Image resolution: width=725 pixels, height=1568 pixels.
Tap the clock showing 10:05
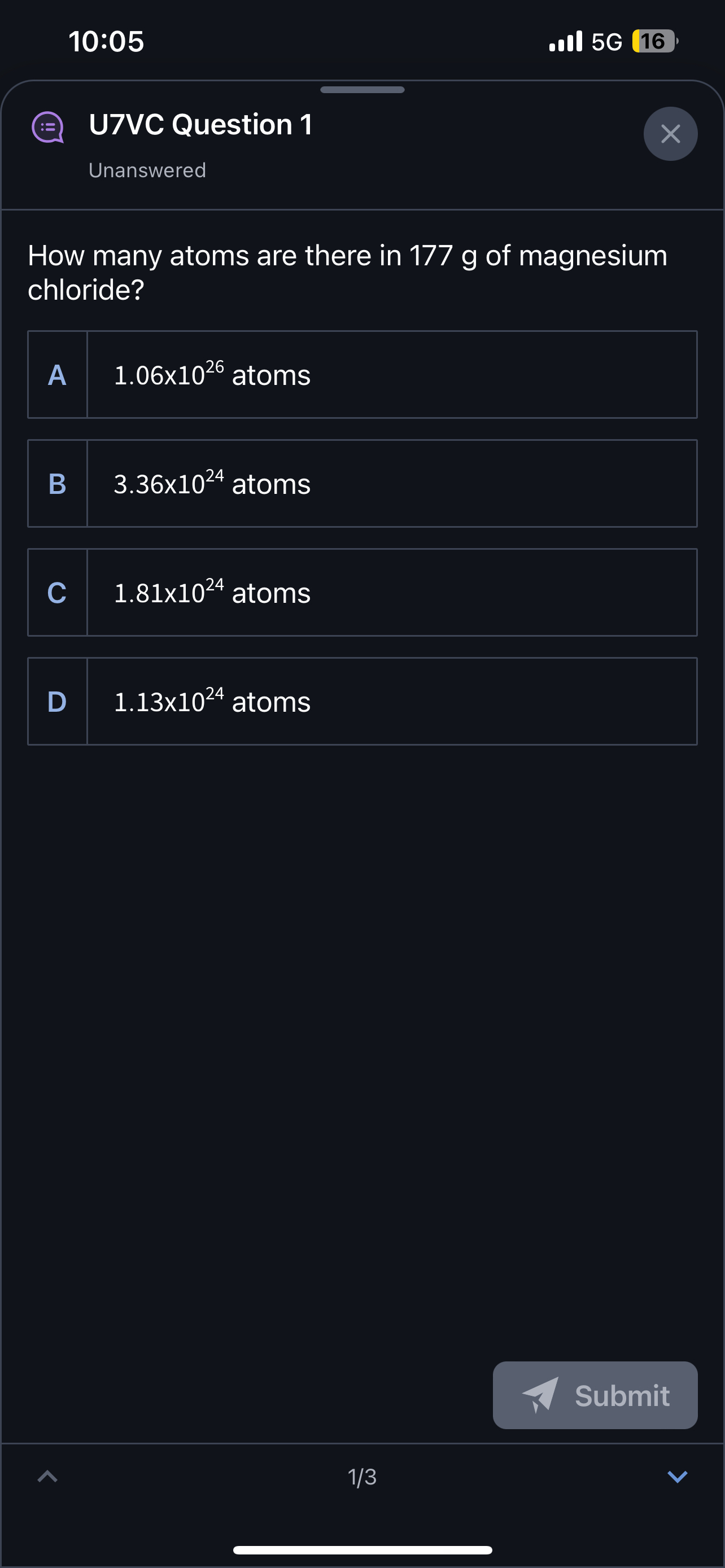[x=106, y=41]
